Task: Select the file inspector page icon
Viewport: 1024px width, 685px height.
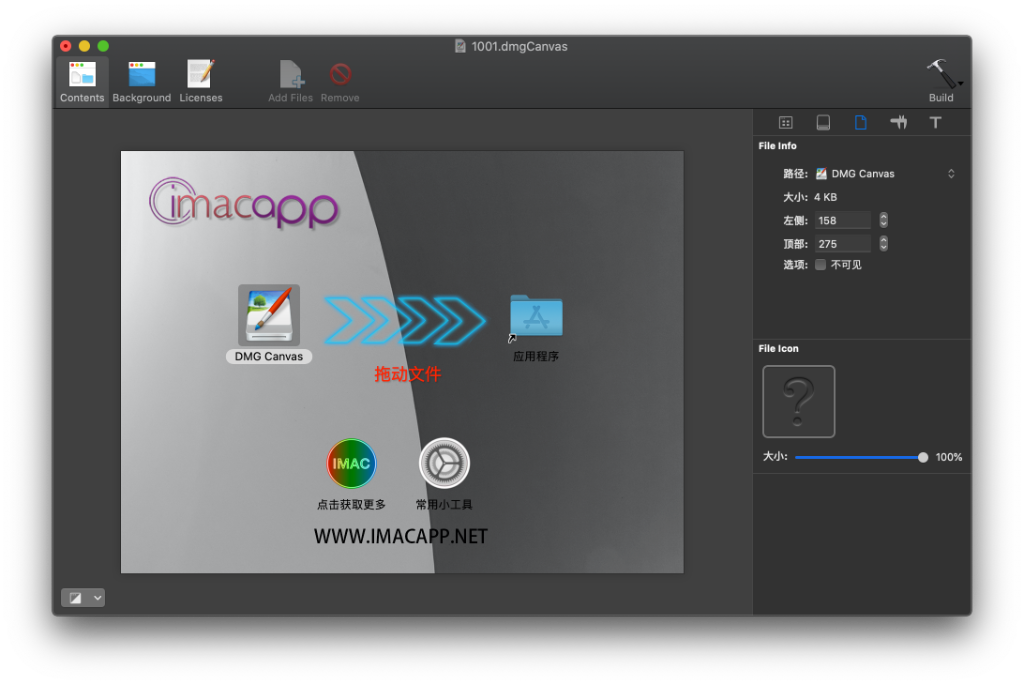Action: (x=861, y=123)
